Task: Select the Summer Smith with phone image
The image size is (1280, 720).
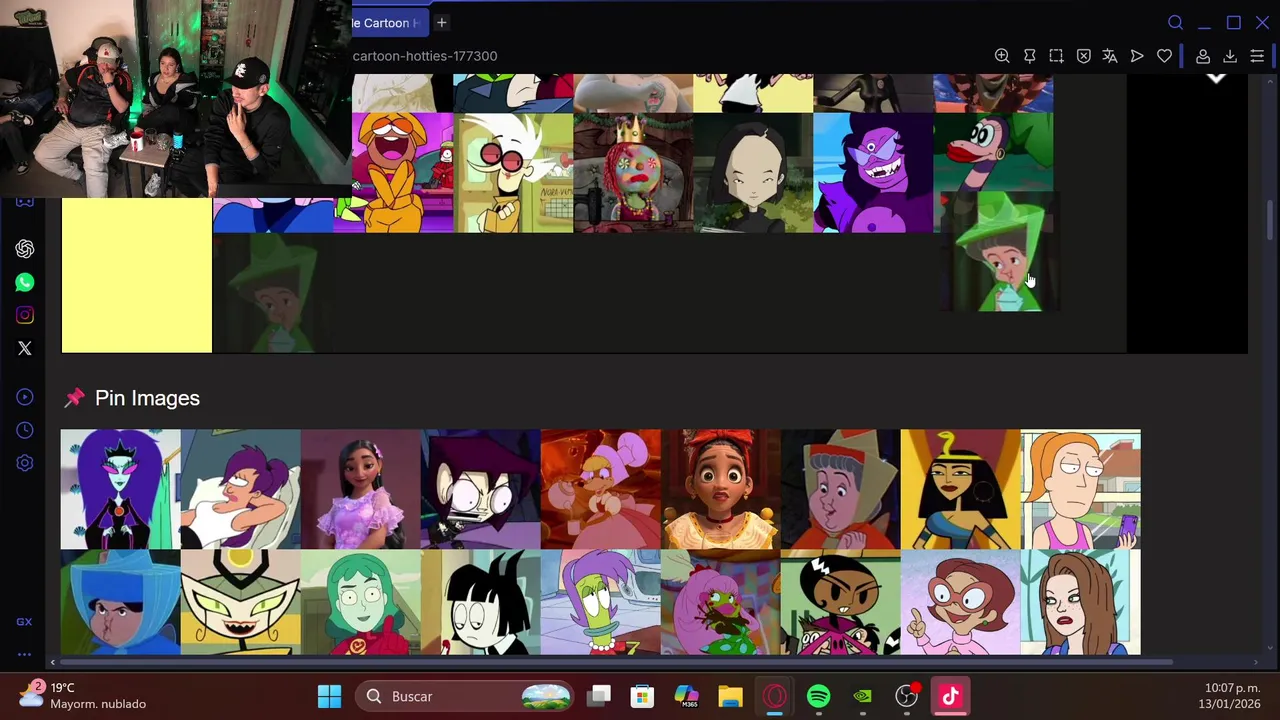Action: (x=1080, y=490)
